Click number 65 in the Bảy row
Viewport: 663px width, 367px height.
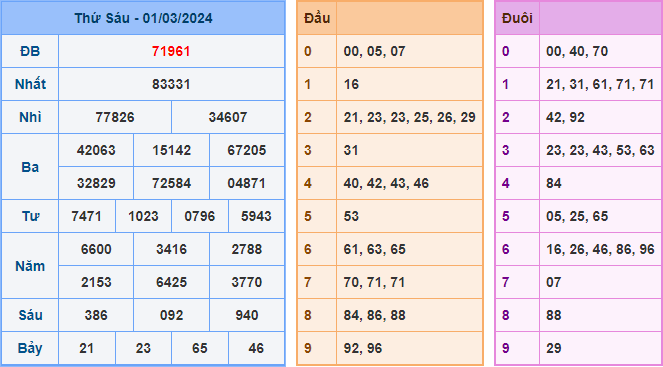pyautogui.click(x=200, y=348)
